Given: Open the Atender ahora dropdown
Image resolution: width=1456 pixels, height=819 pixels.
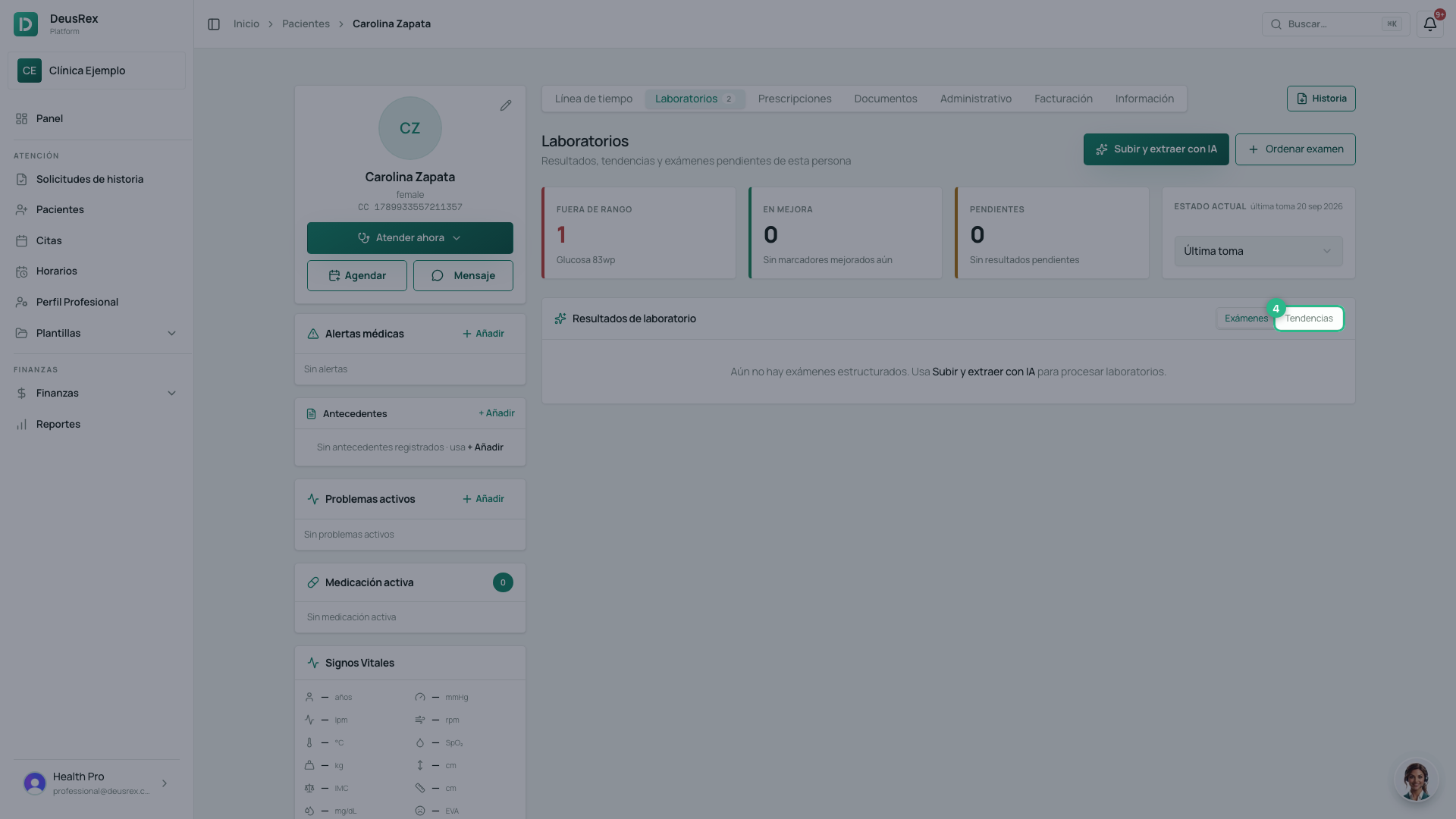Looking at the screenshot, I should click(x=410, y=238).
